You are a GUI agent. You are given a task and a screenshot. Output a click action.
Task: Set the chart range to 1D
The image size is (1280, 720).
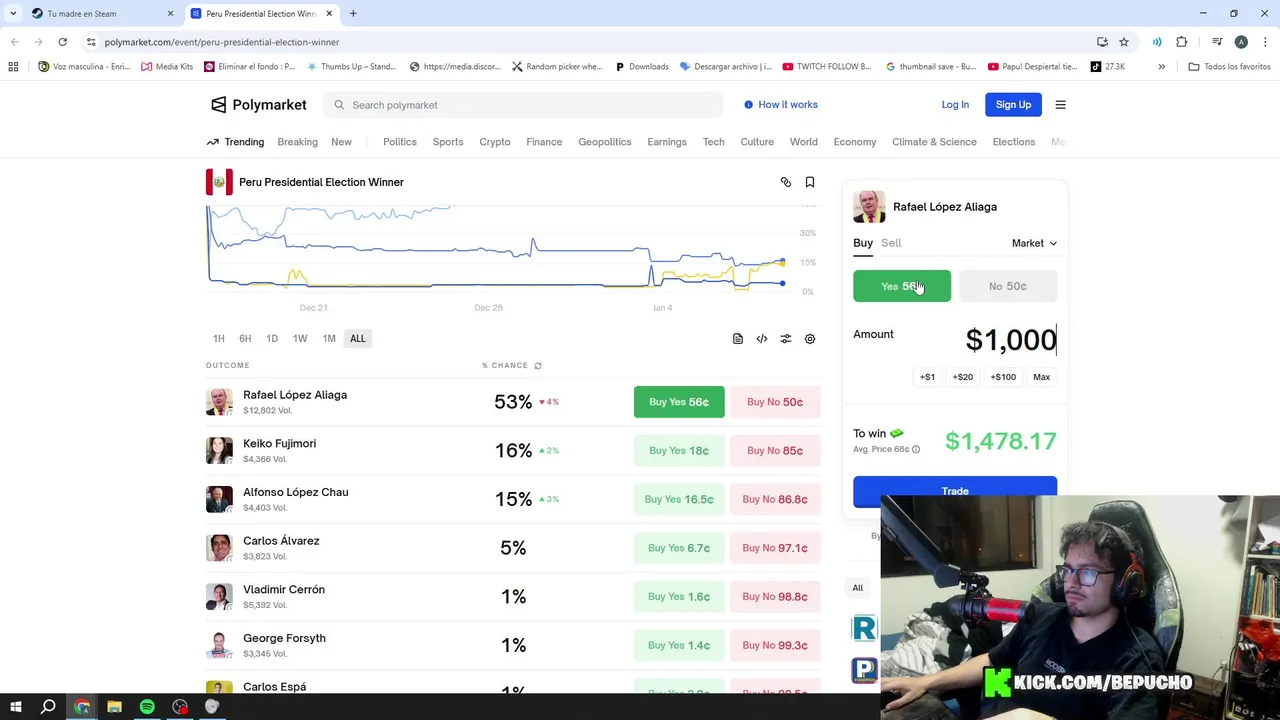point(272,339)
